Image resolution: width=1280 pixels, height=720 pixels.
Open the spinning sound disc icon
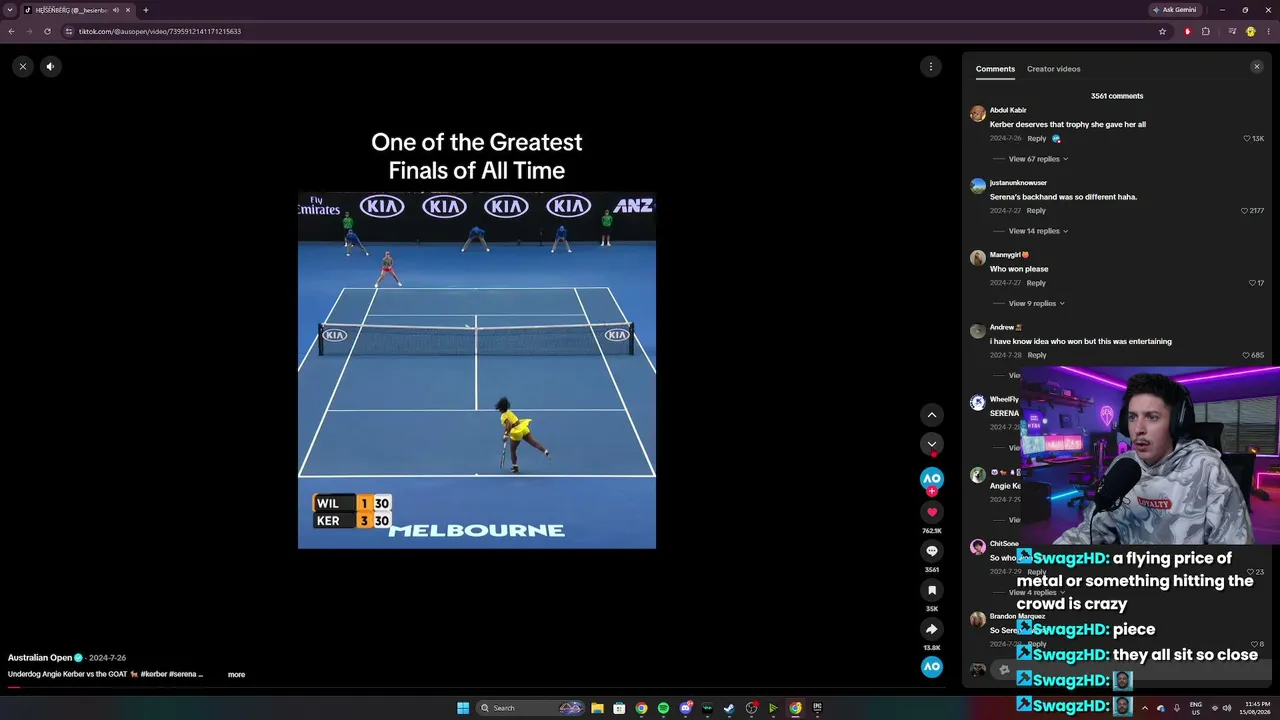click(932, 667)
